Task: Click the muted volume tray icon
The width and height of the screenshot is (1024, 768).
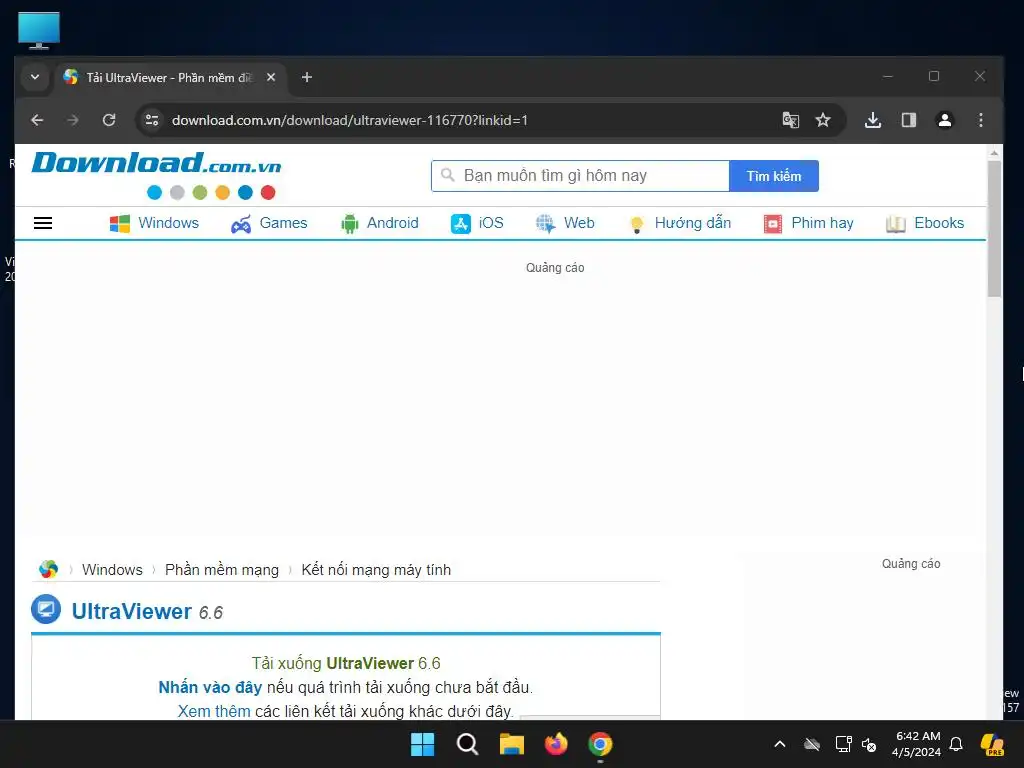Action: pyautogui.click(x=869, y=744)
